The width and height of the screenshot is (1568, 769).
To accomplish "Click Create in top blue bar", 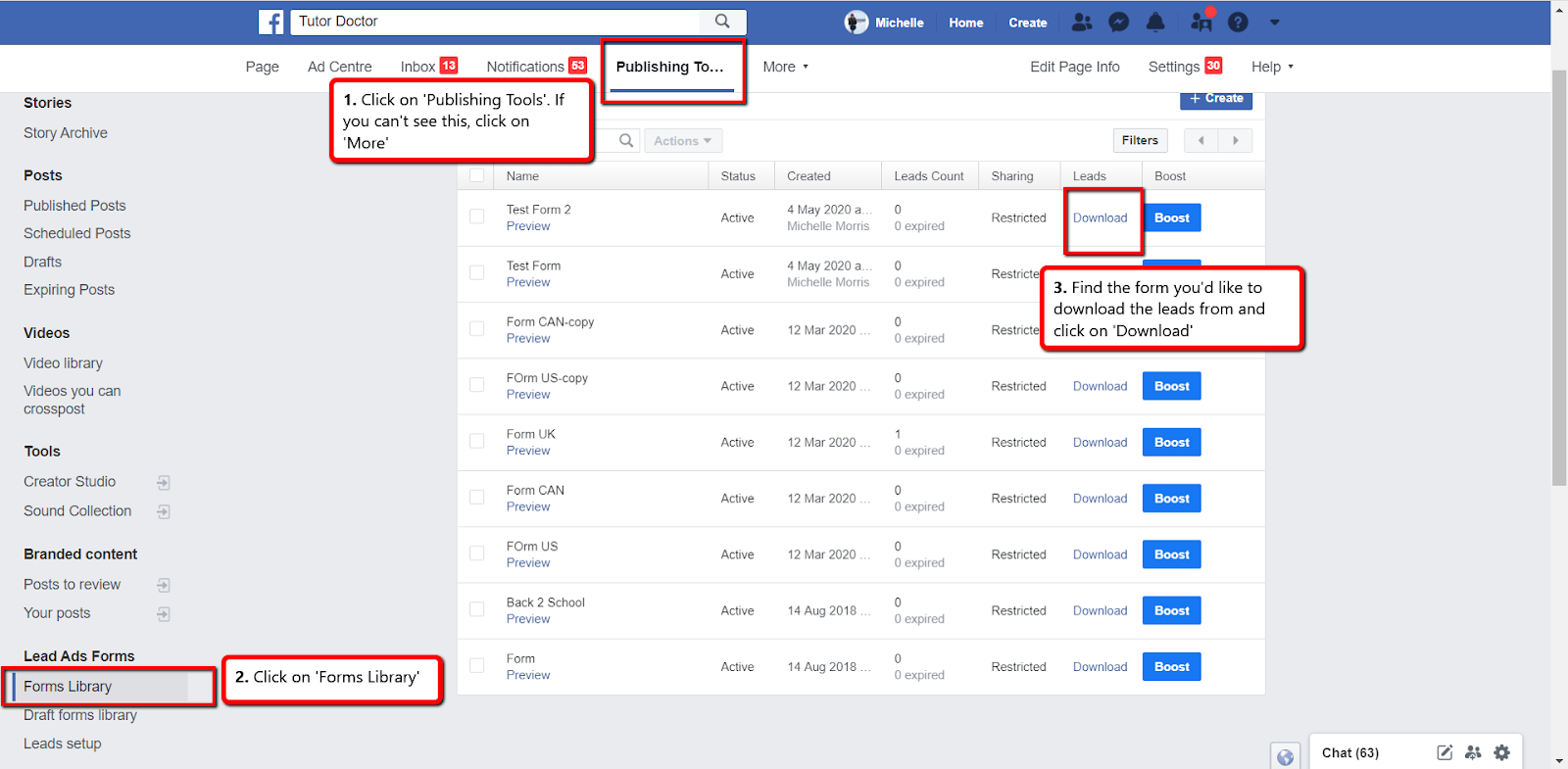I will pos(1027,23).
